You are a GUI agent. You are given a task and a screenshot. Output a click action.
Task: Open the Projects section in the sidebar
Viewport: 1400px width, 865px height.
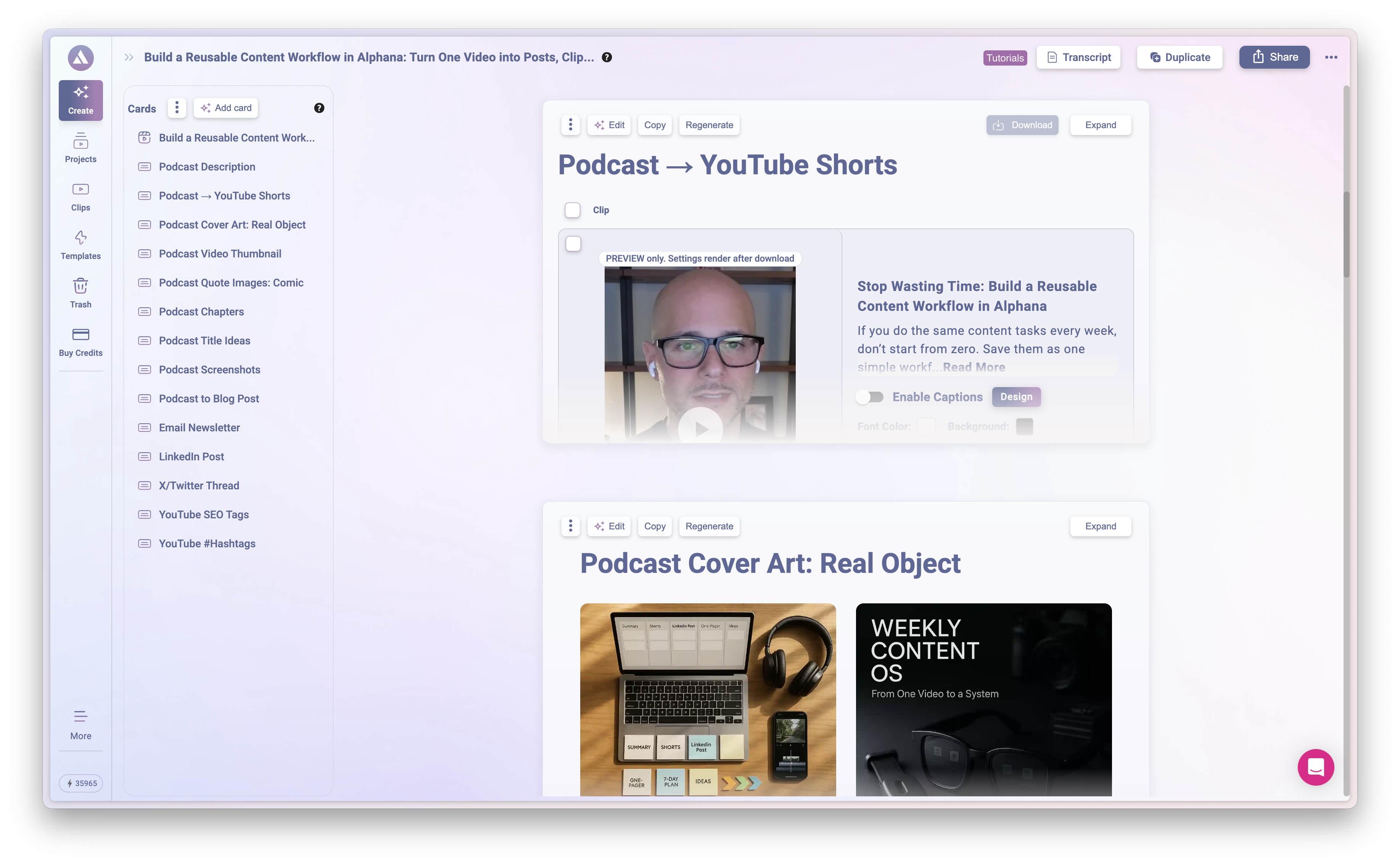[x=80, y=148]
